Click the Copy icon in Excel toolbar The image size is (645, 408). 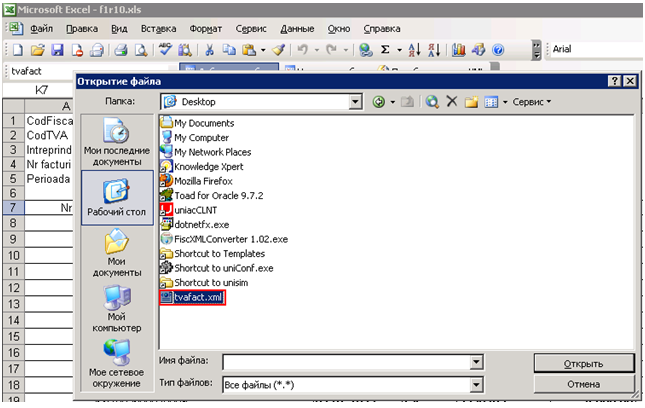[x=229, y=50]
